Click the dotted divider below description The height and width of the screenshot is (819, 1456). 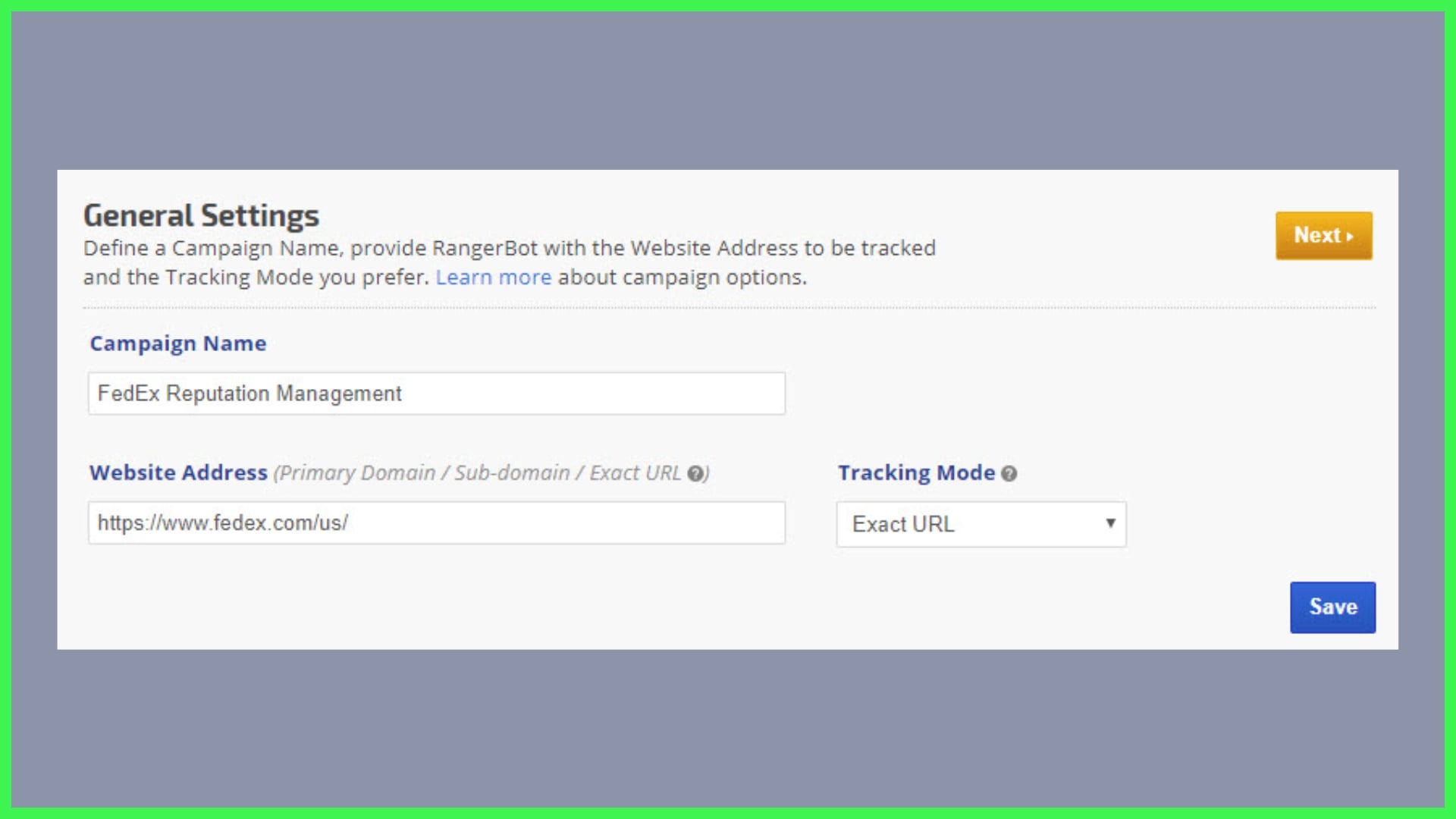point(728,308)
